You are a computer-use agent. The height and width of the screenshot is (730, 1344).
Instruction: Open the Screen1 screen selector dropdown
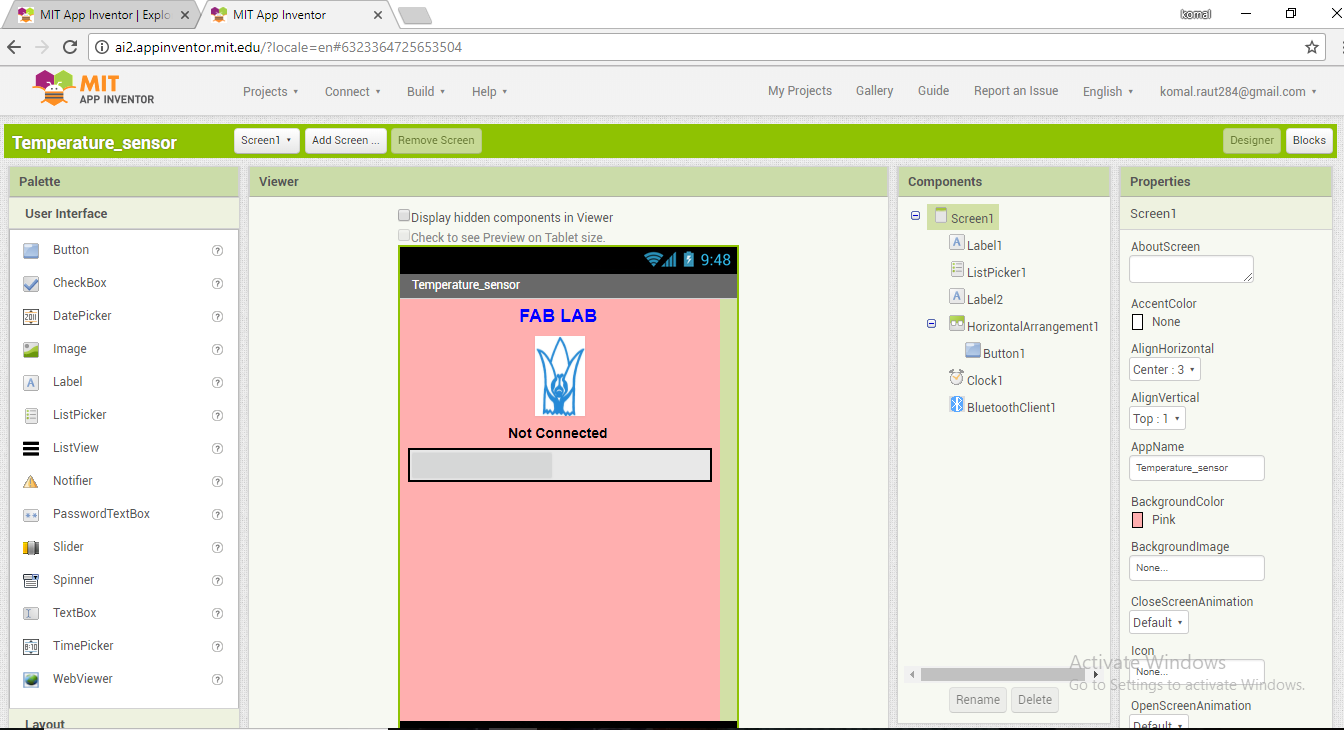point(267,141)
